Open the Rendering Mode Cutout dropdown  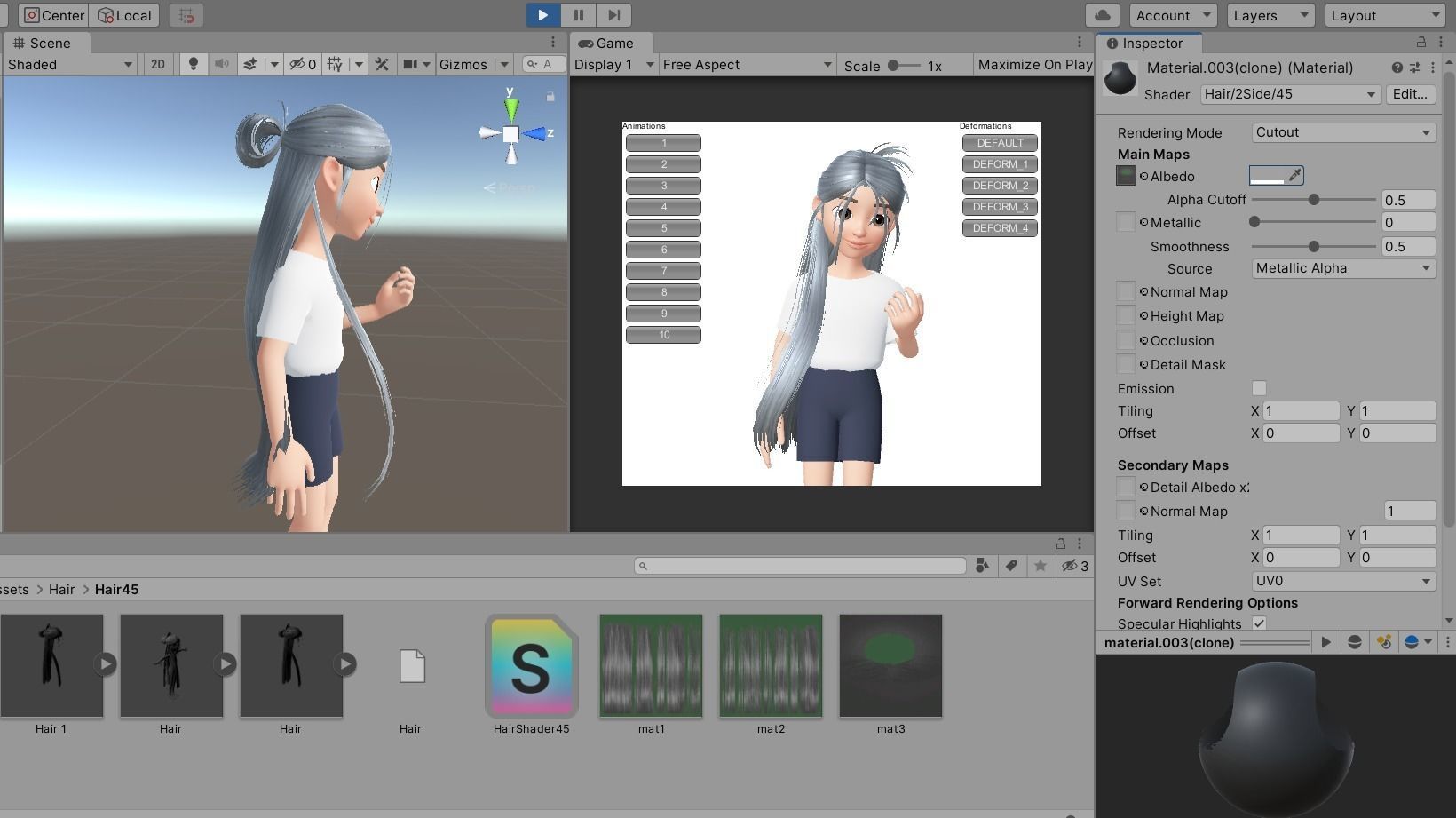coord(1342,132)
